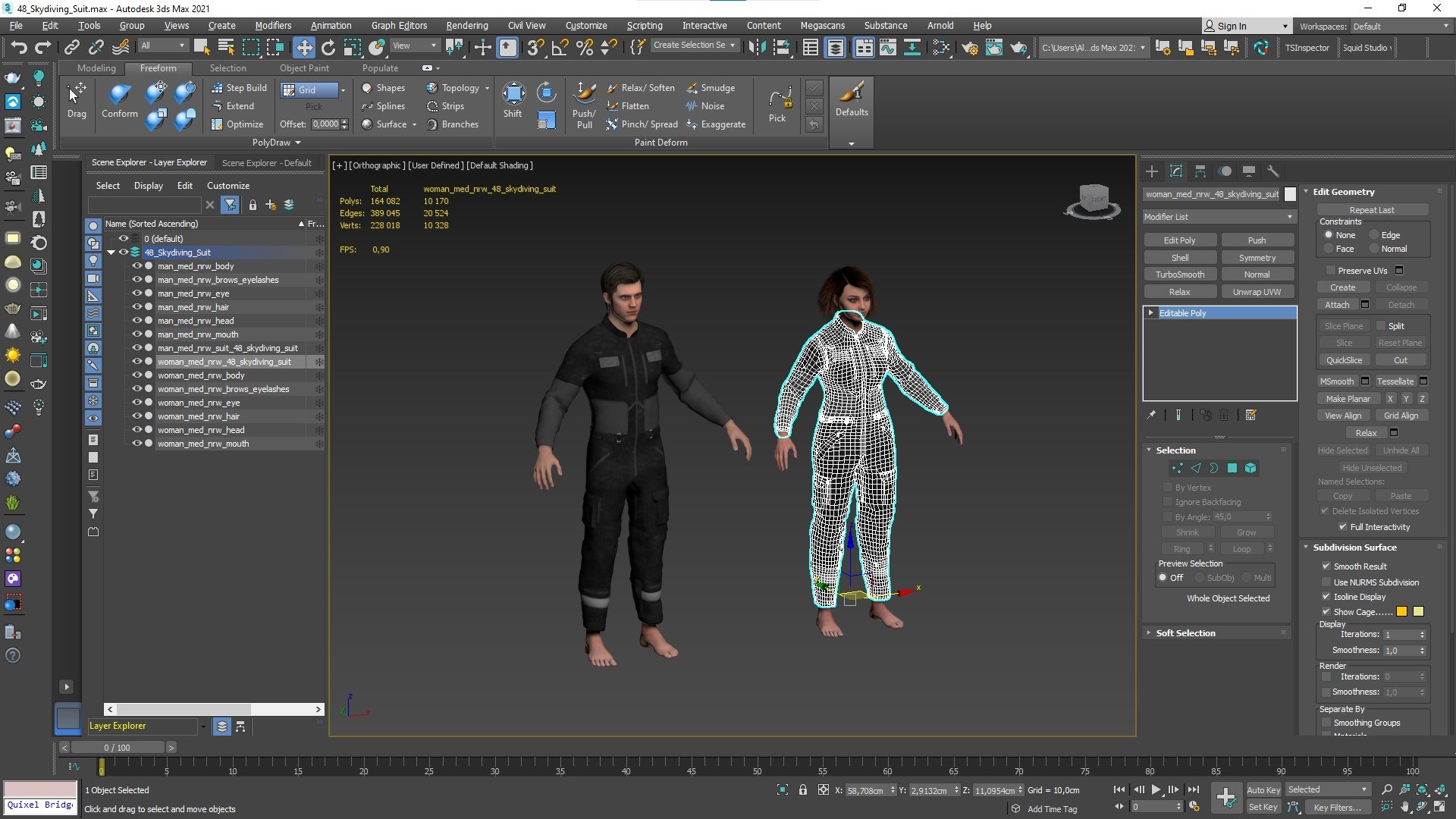Open the Drag tool in Freeform ribbon
Viewport: 1456px width, 819px height.
tap(77, 101)
